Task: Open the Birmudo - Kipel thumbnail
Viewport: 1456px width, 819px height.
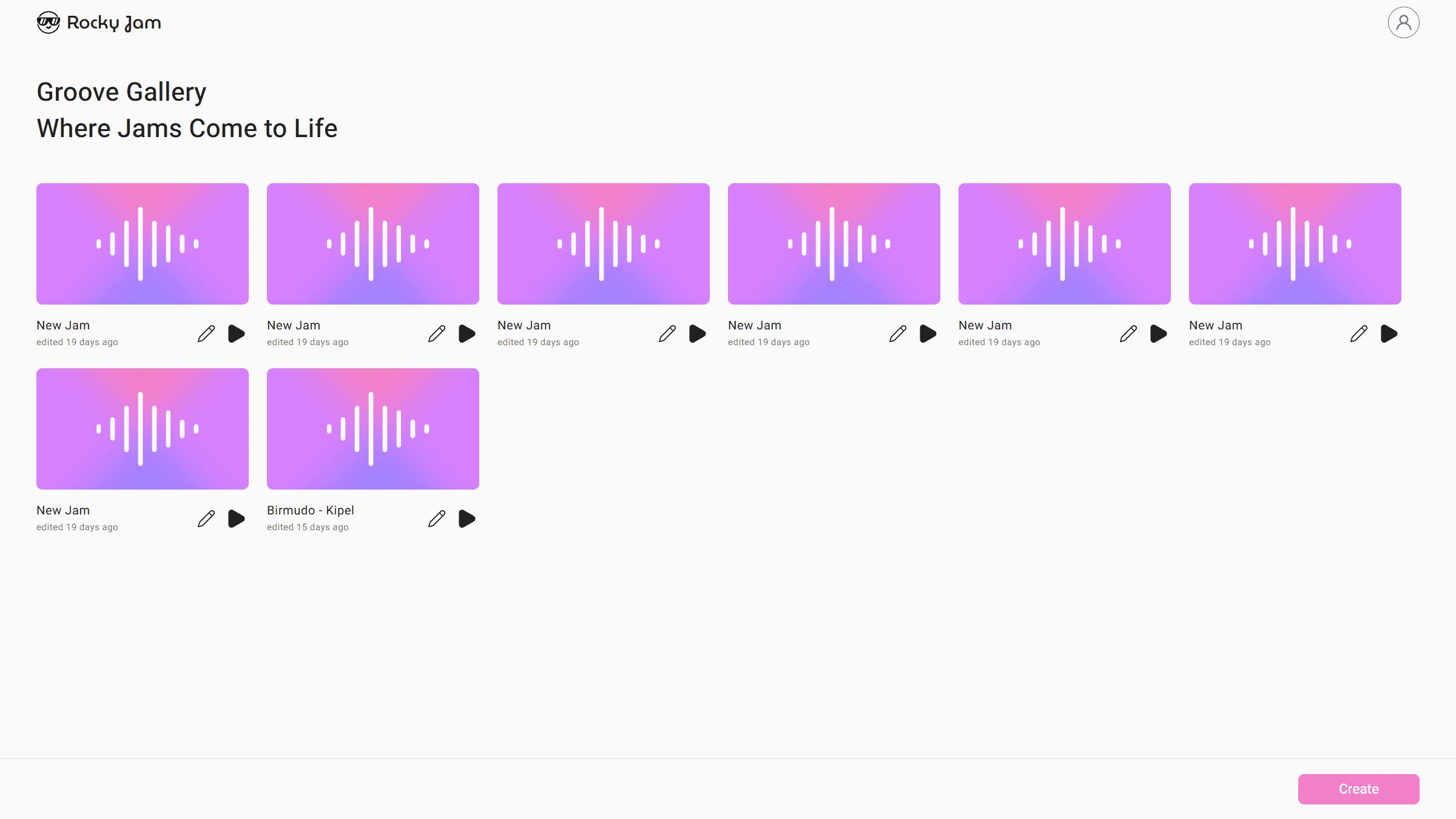Action: pos(373,429)
